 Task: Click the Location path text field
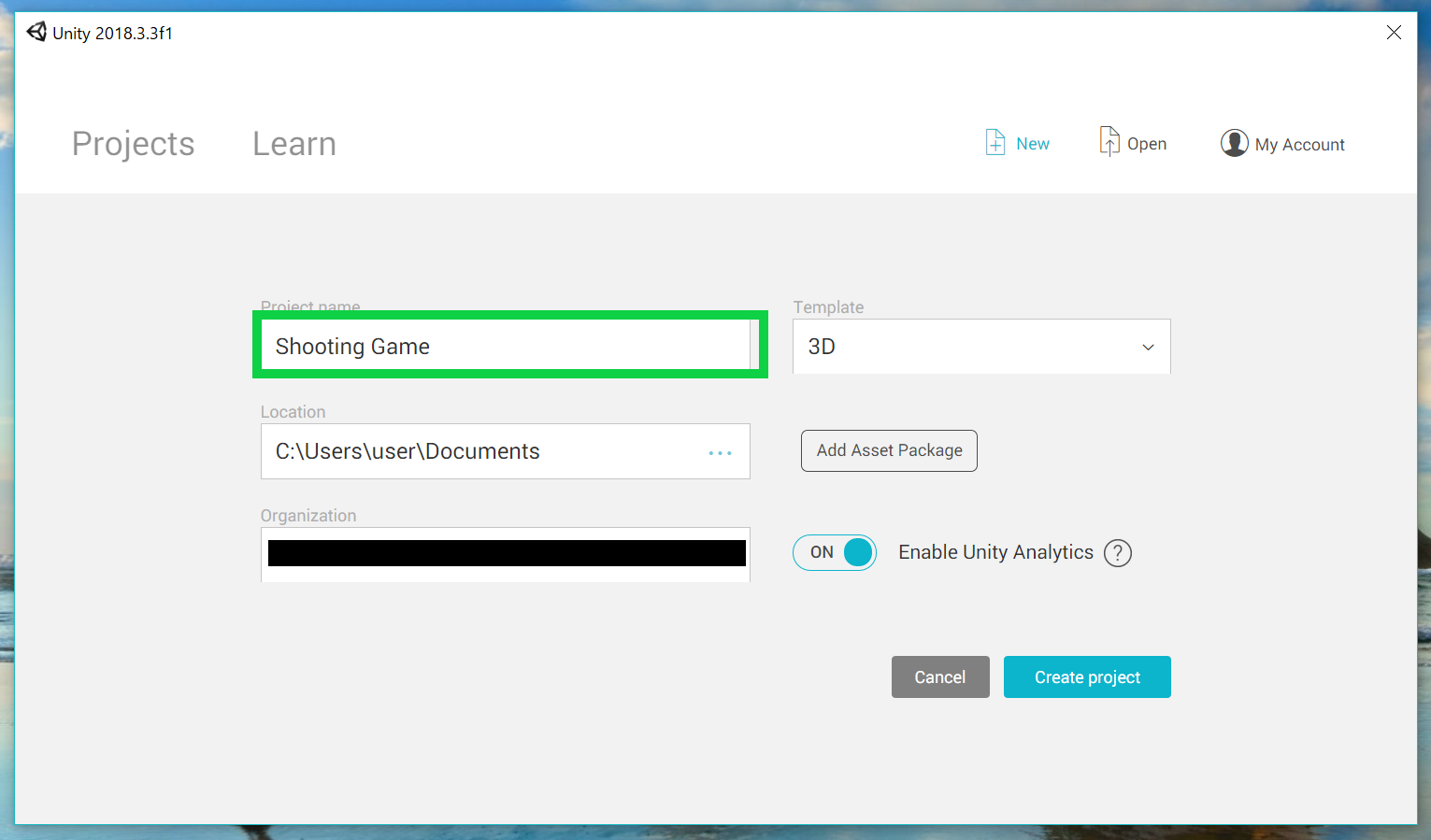477,452
